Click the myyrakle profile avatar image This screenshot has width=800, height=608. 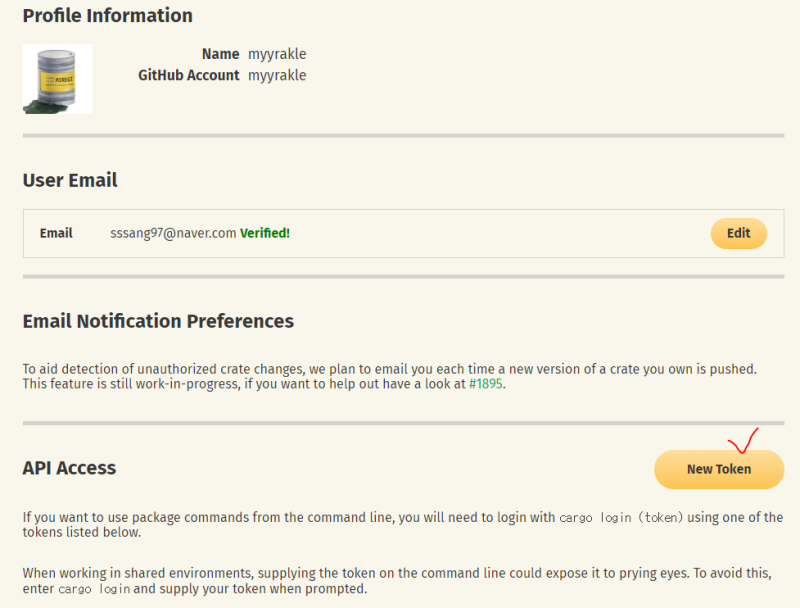click(x=58, y=78)
